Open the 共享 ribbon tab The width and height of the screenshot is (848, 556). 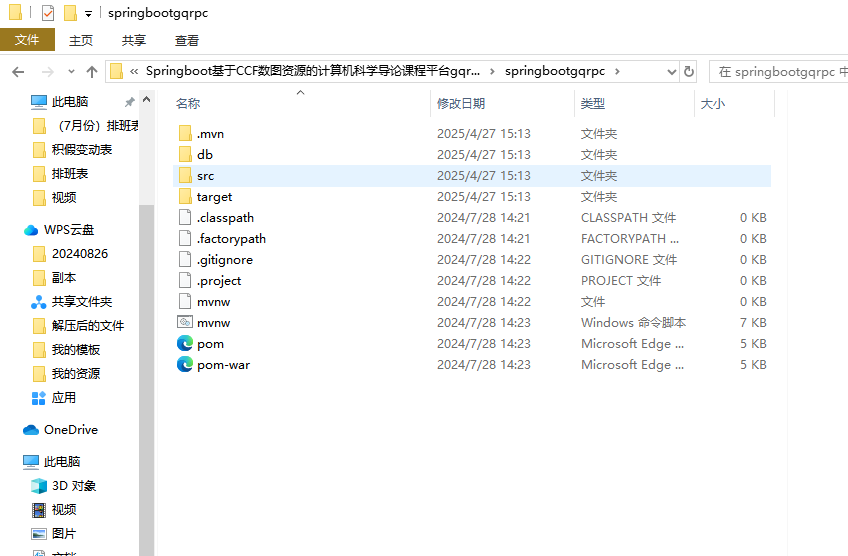coord(134,41)
